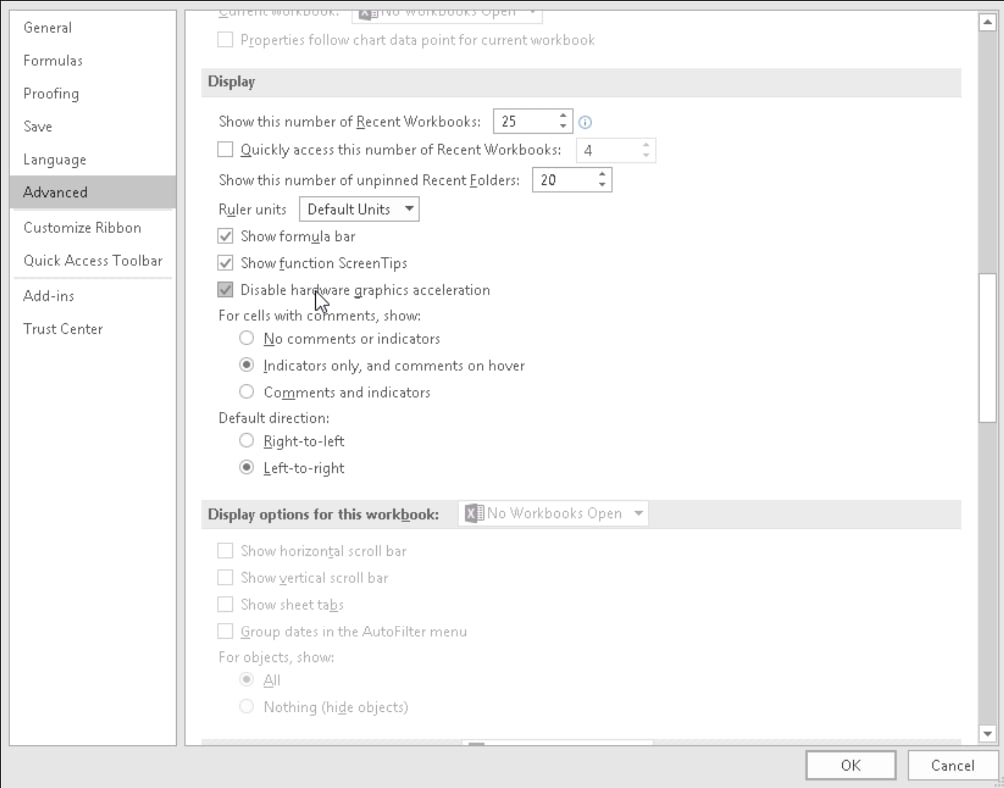This screenshot has height=788, width=1004.
Task: Click the scrollbar up arrow
Action: (x=987, y=22)
